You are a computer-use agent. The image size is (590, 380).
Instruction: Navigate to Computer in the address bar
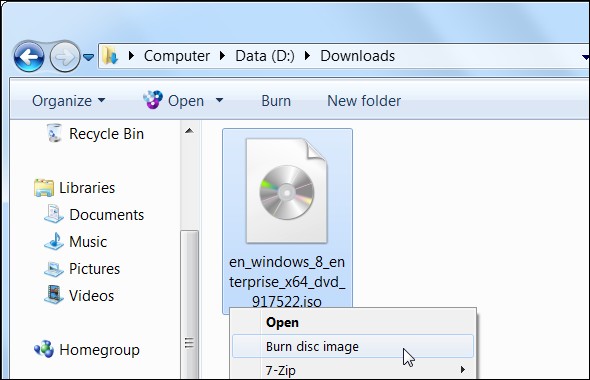pyautogui.click(x=176, y=56)
